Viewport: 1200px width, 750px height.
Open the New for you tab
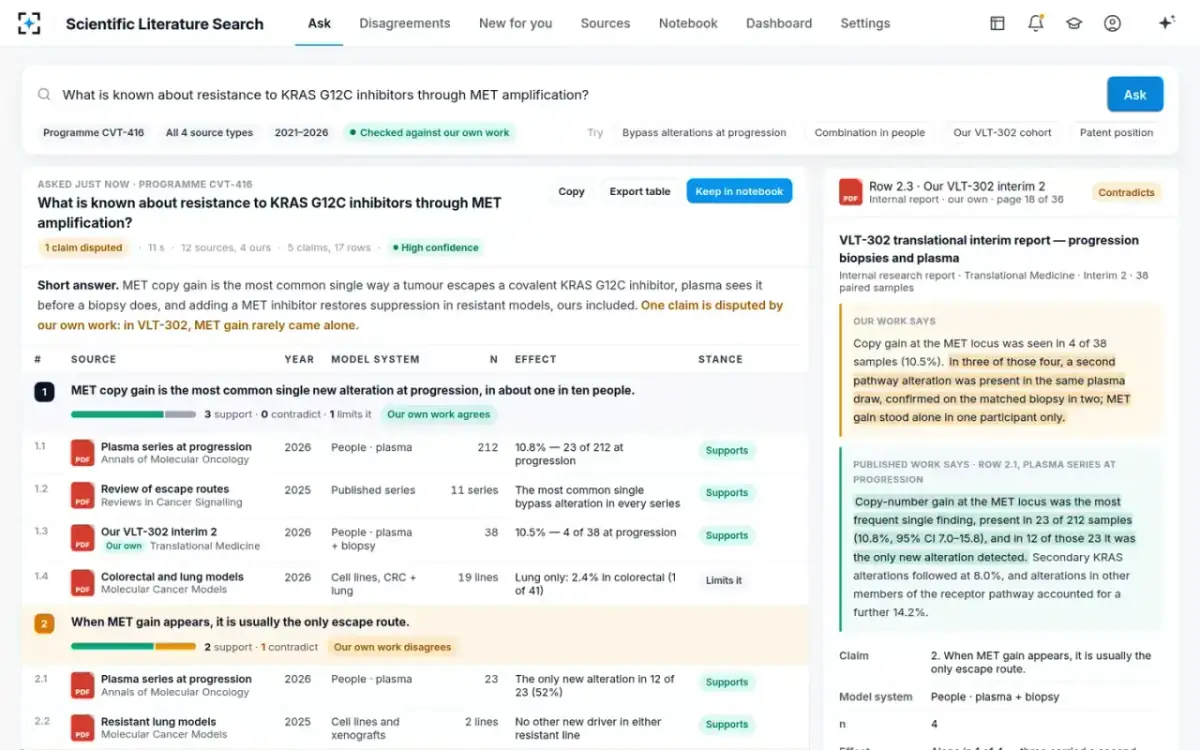[515, 23]
